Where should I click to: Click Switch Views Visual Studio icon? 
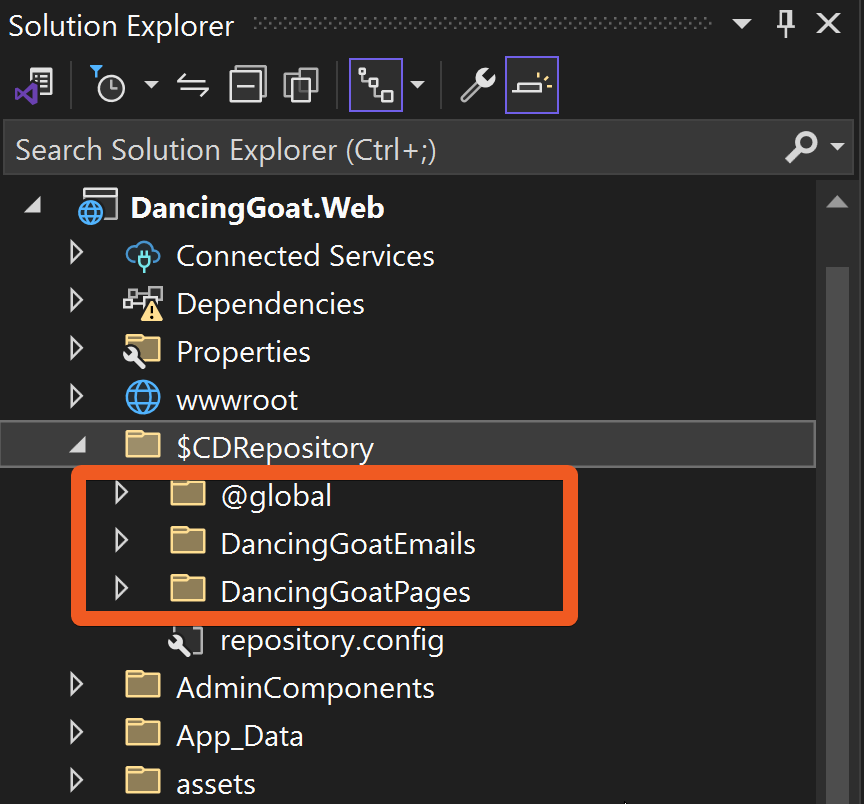[34, 86]
